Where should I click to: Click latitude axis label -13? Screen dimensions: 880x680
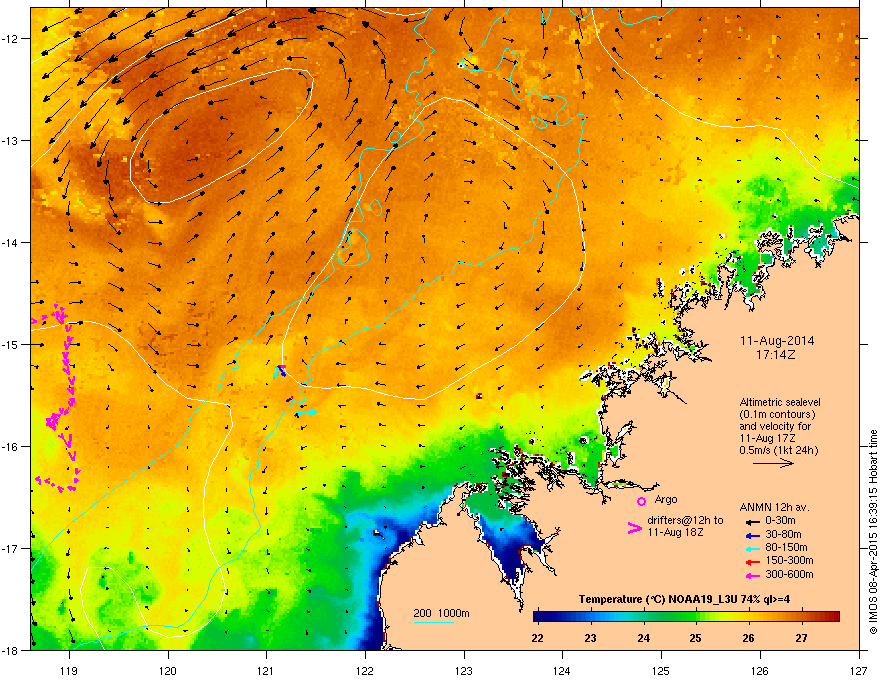click(x=10, y=141)
